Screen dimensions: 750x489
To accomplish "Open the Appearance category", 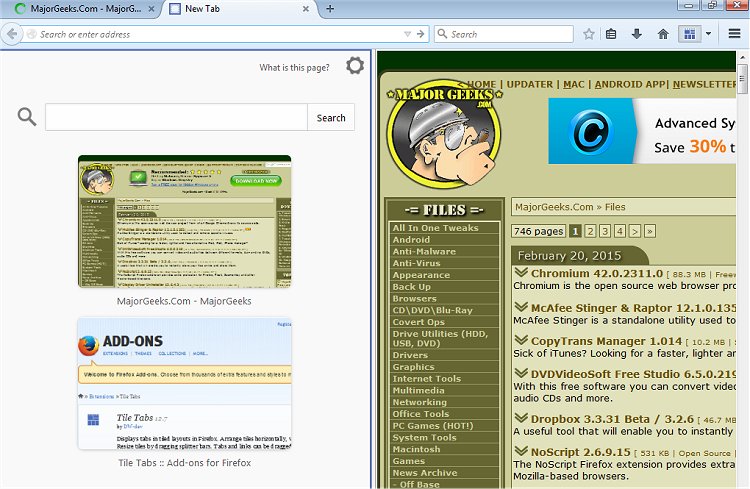I will click(x=445, y=275).
